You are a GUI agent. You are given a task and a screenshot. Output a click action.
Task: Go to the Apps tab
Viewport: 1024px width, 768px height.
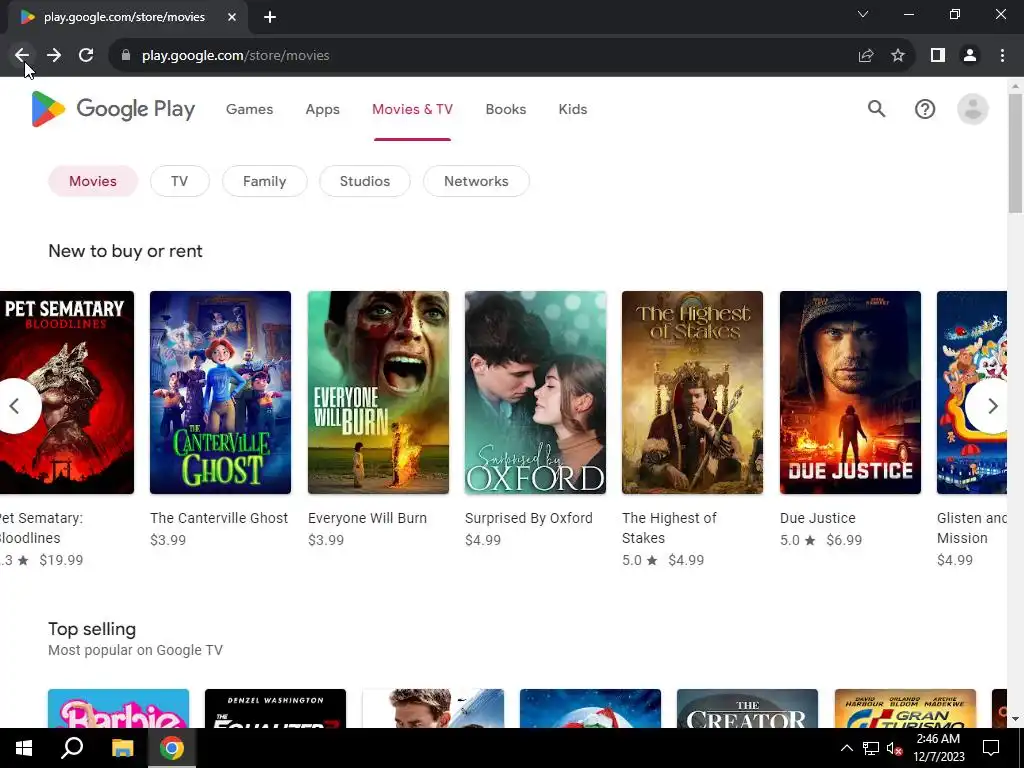(x=323, y=109)
